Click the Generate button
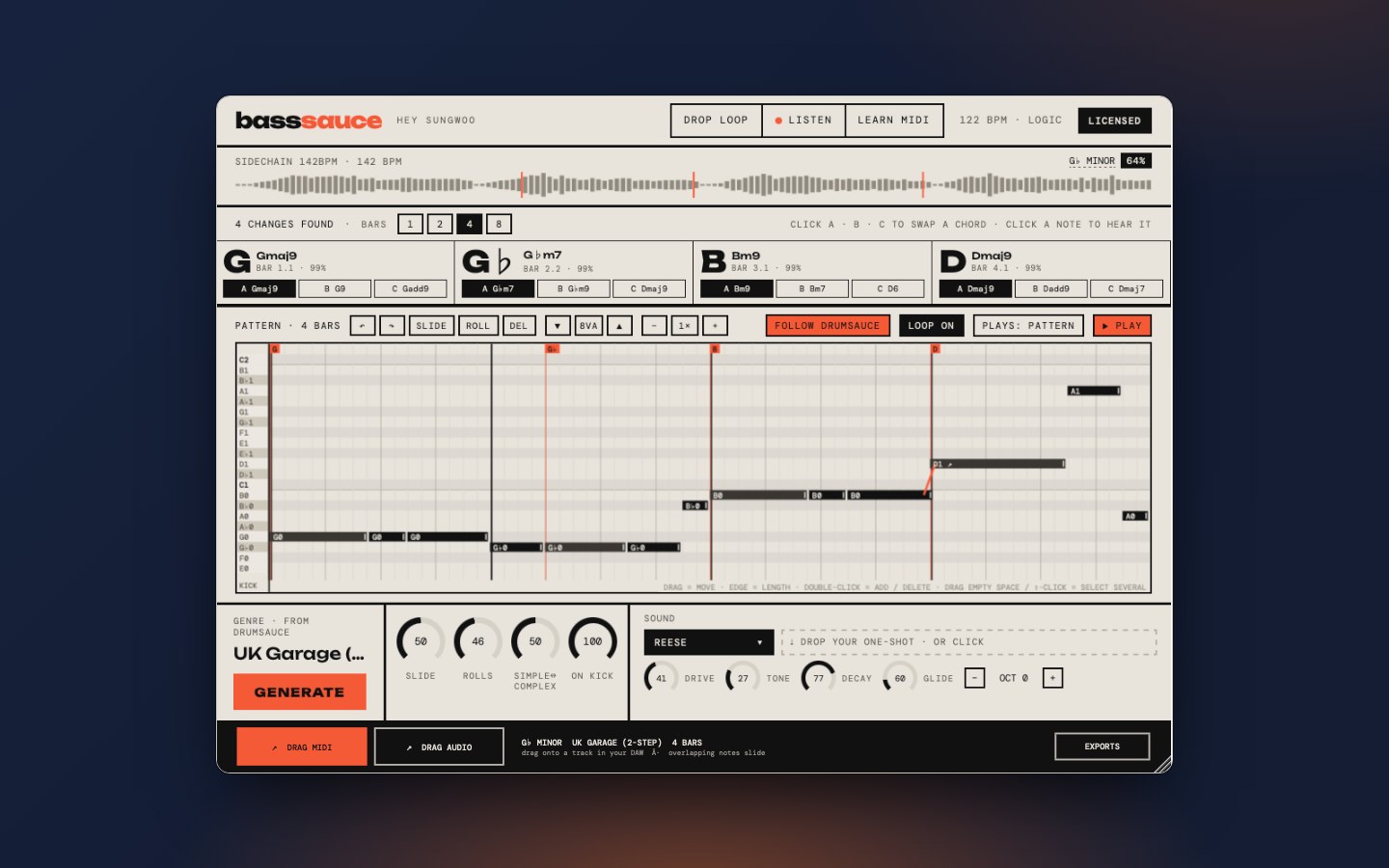 point(300,692)
